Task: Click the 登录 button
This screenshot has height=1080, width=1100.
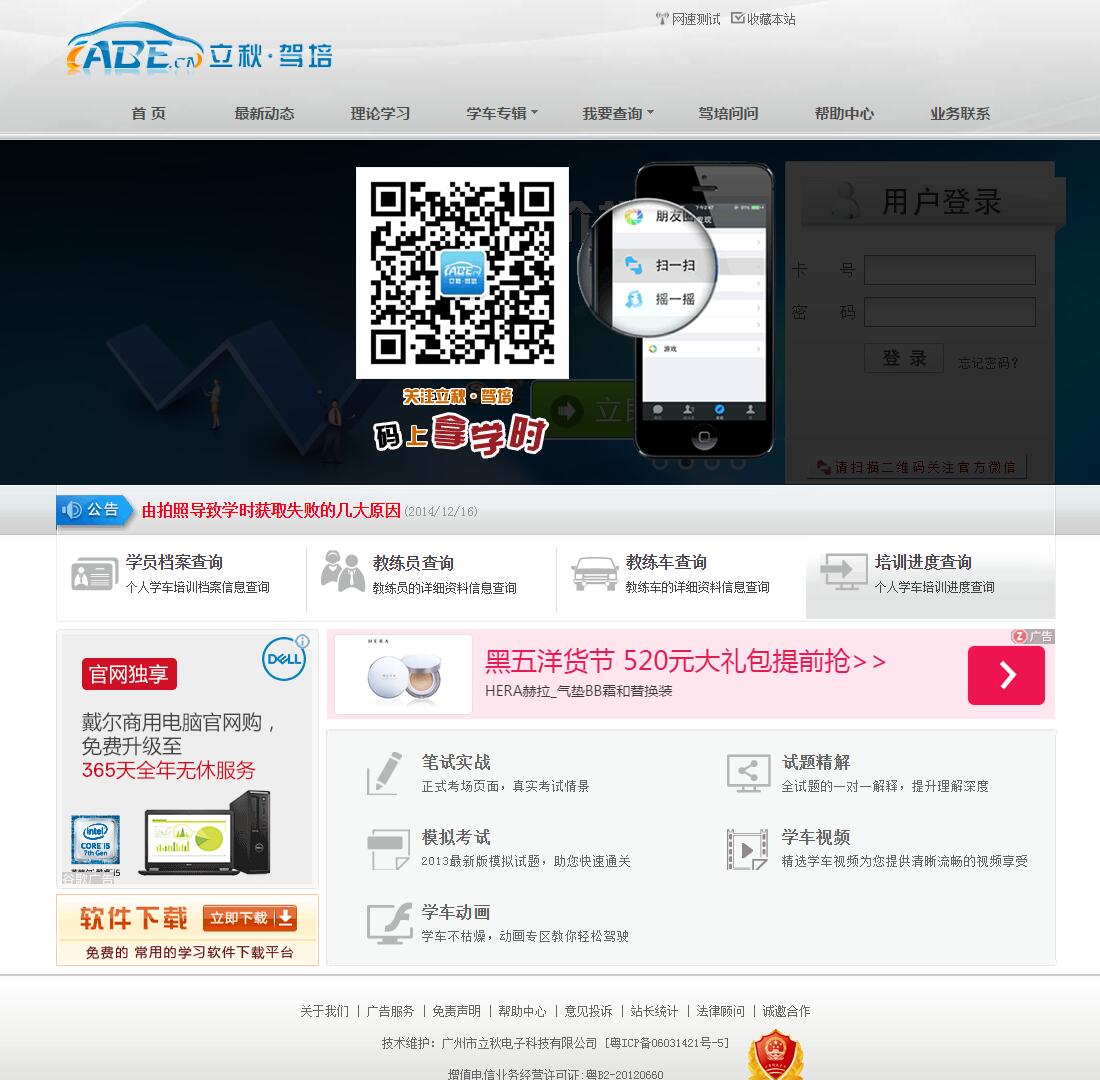Action: coord(904,359)
